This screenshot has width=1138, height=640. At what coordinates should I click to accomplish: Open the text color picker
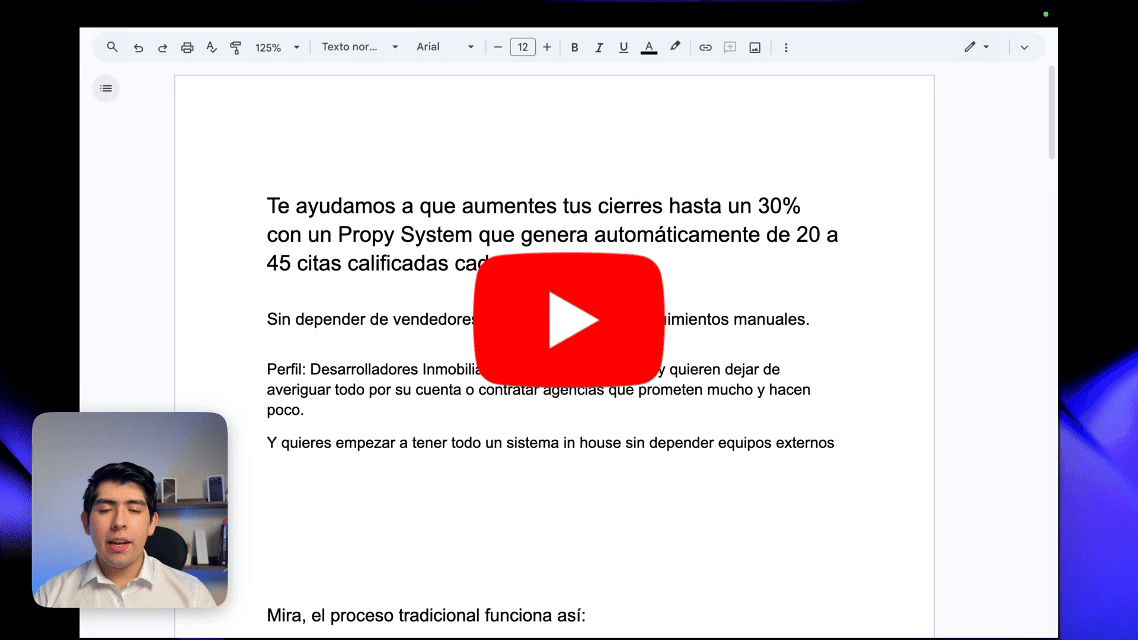click(x=649, y=47)
